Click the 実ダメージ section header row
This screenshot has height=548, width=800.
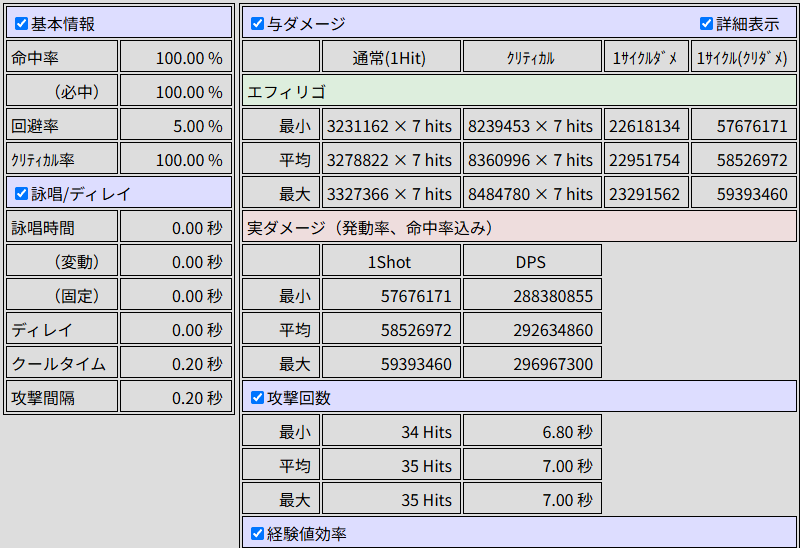click(519, 227)
